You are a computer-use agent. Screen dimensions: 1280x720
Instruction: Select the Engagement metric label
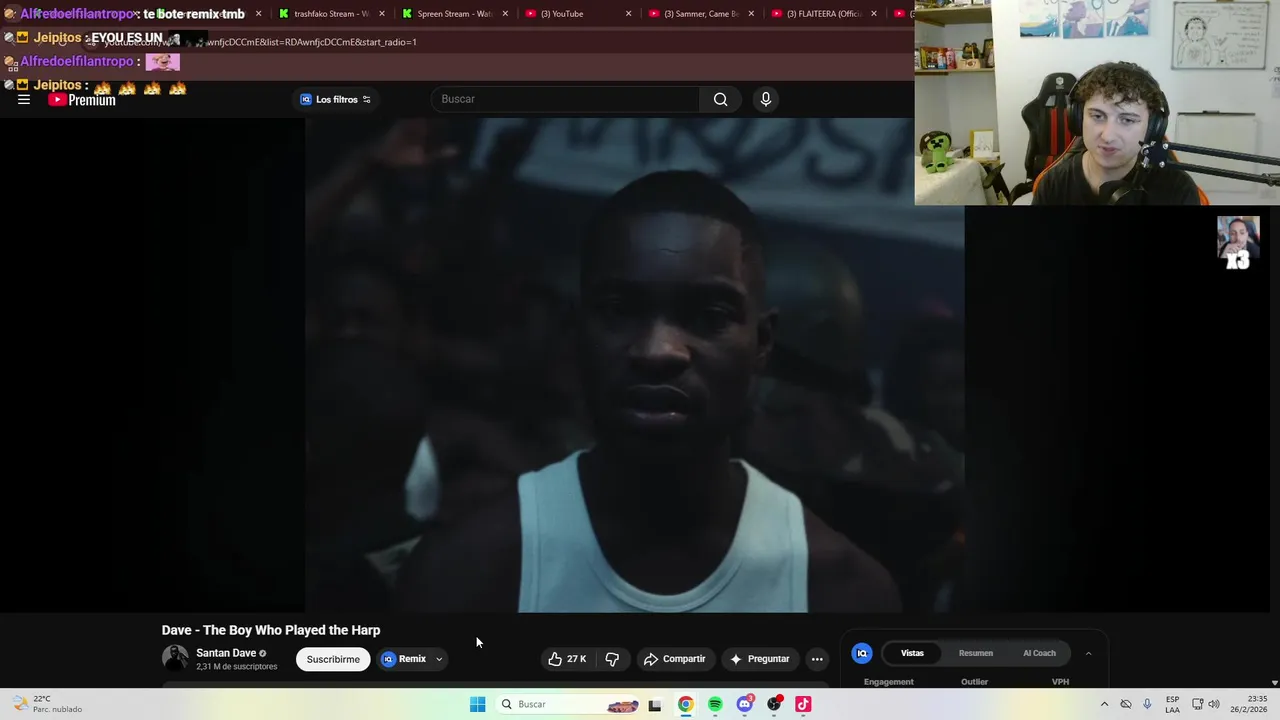point(889,682)
